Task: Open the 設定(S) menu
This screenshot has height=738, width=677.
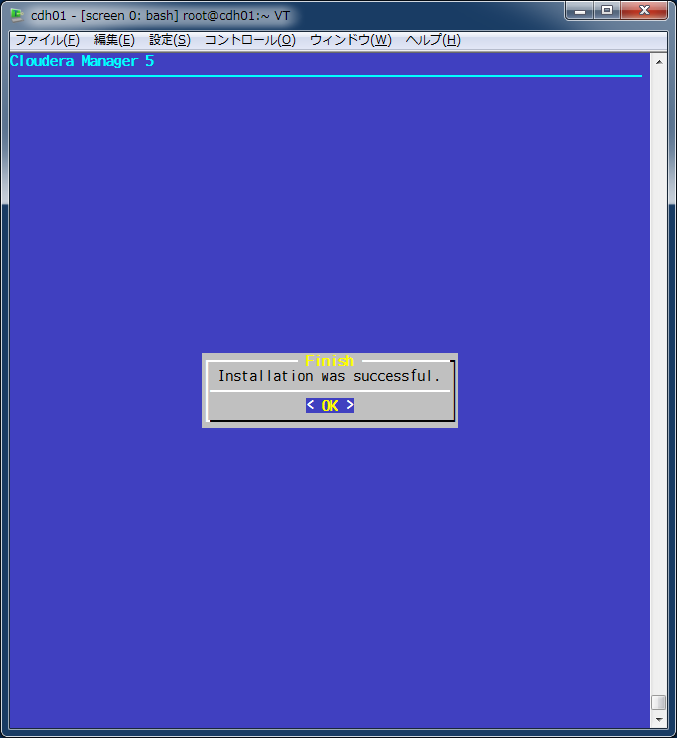Action: click(169, 40)
